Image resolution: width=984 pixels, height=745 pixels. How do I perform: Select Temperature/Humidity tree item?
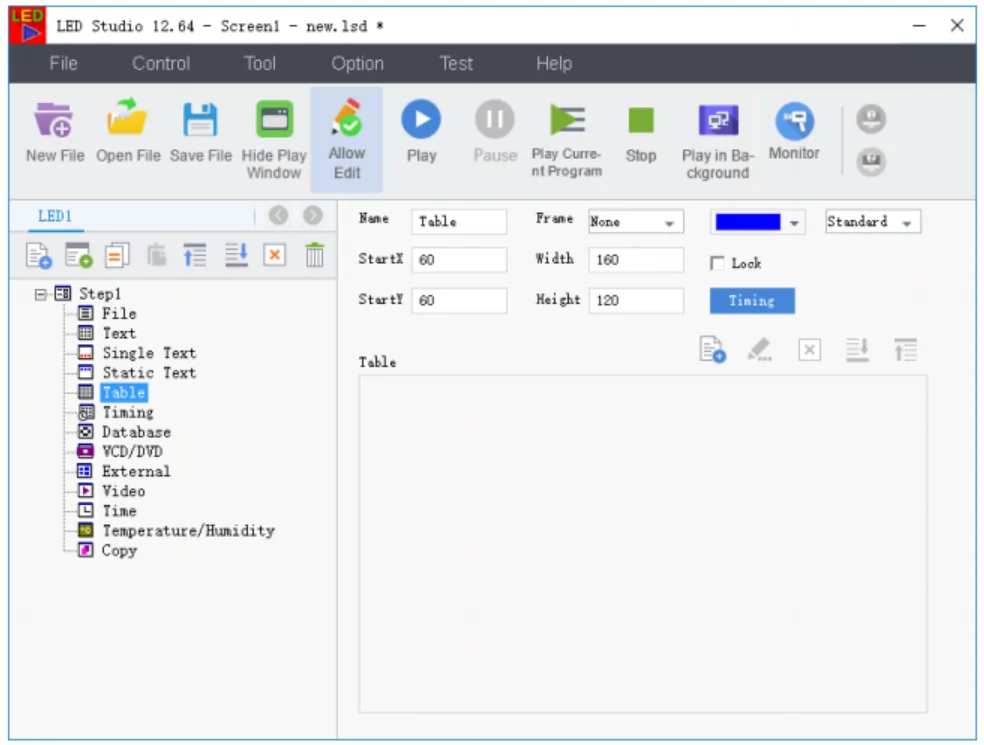tap(188, 530)
